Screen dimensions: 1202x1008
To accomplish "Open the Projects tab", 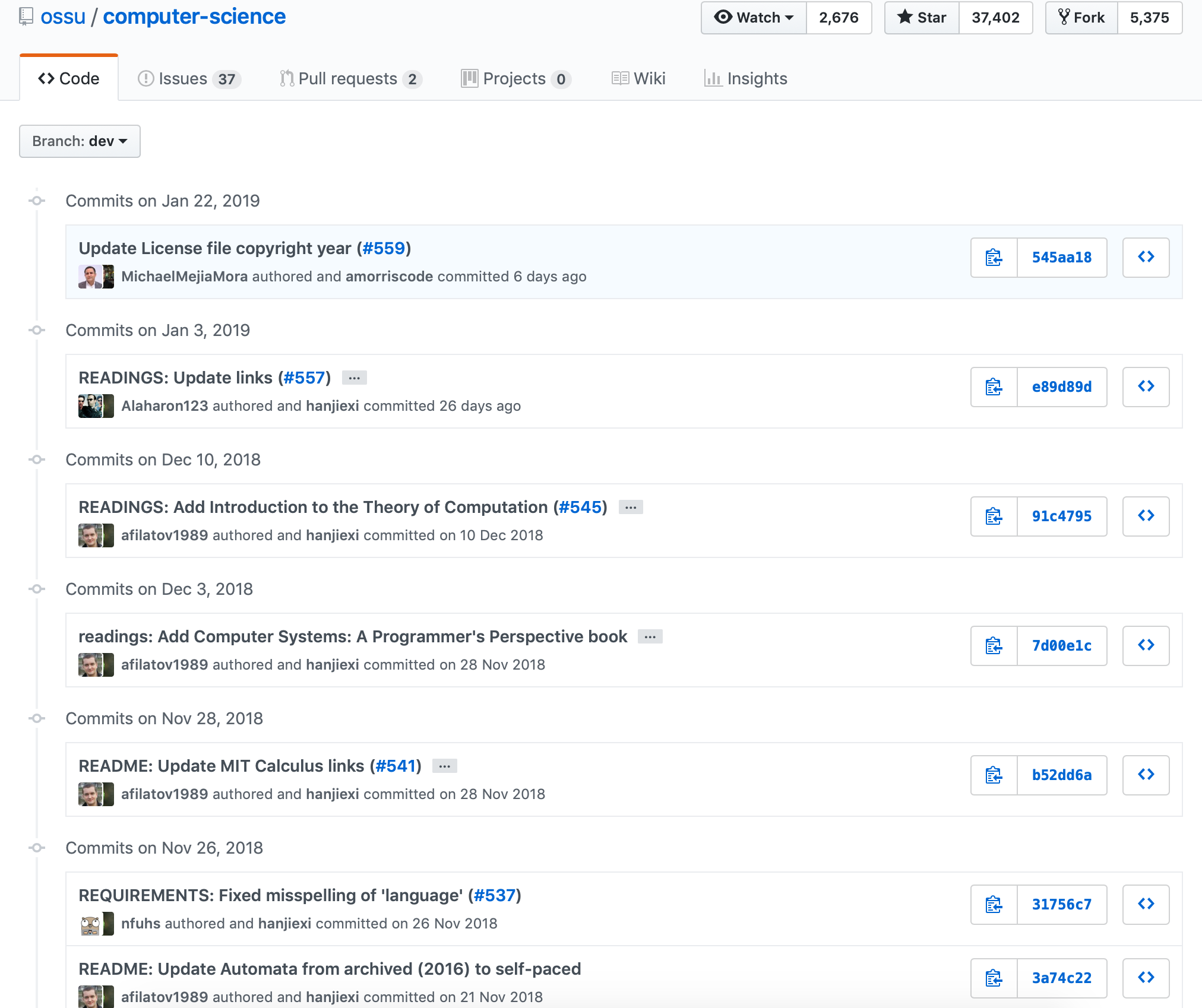I will click(x=515, y=79).
